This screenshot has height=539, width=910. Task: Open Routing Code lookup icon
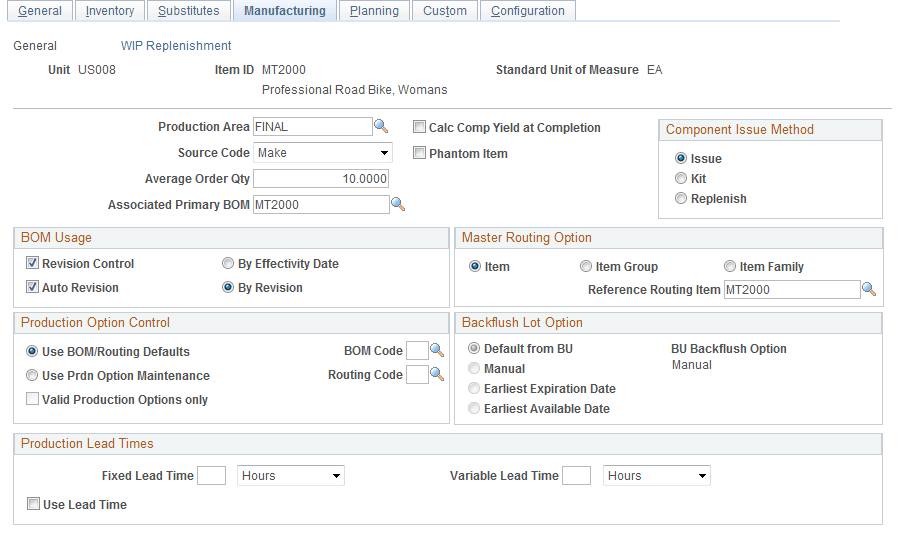[436, 375]
